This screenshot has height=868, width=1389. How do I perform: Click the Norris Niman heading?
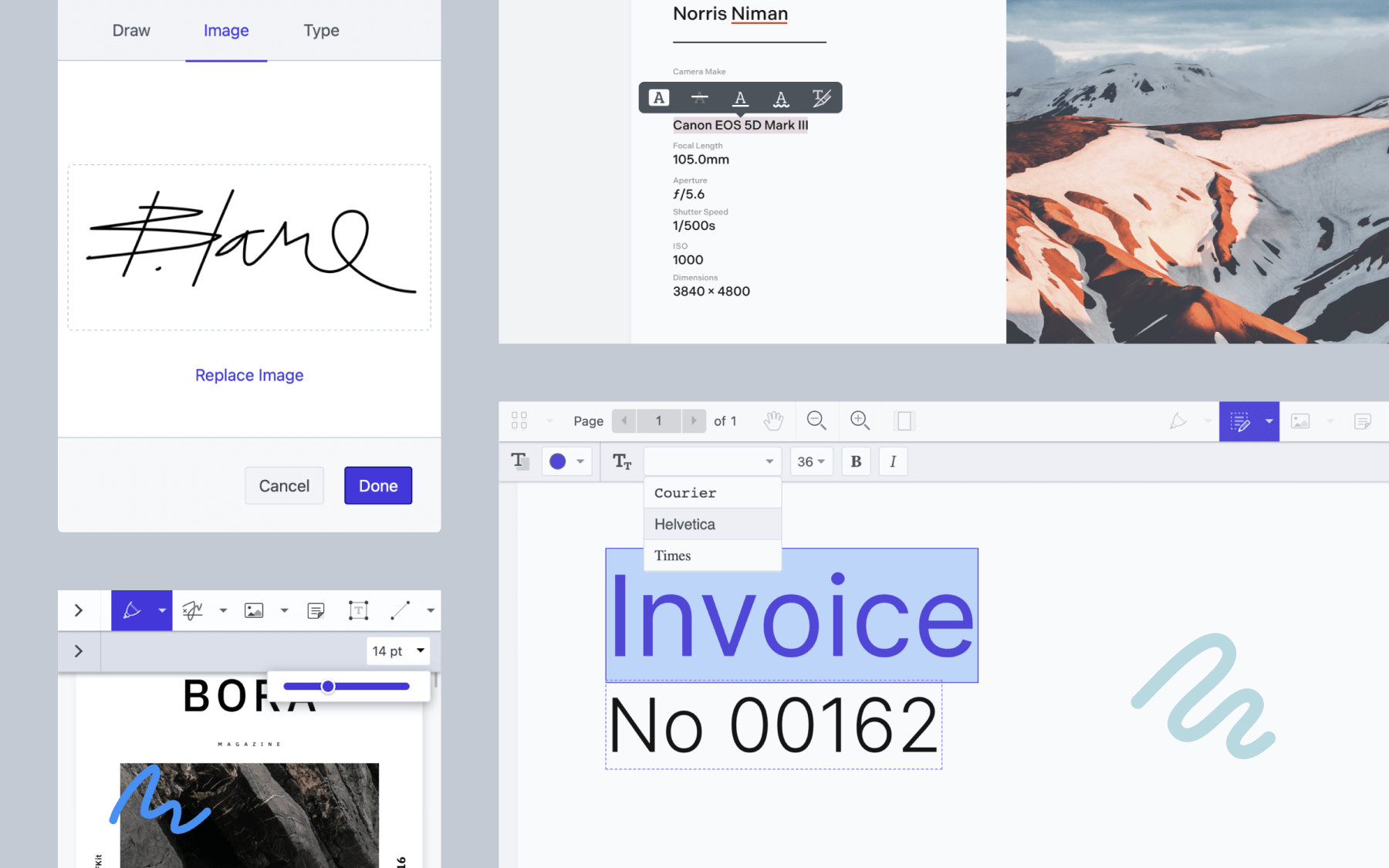pyautogui.click(x=730, y=14)
